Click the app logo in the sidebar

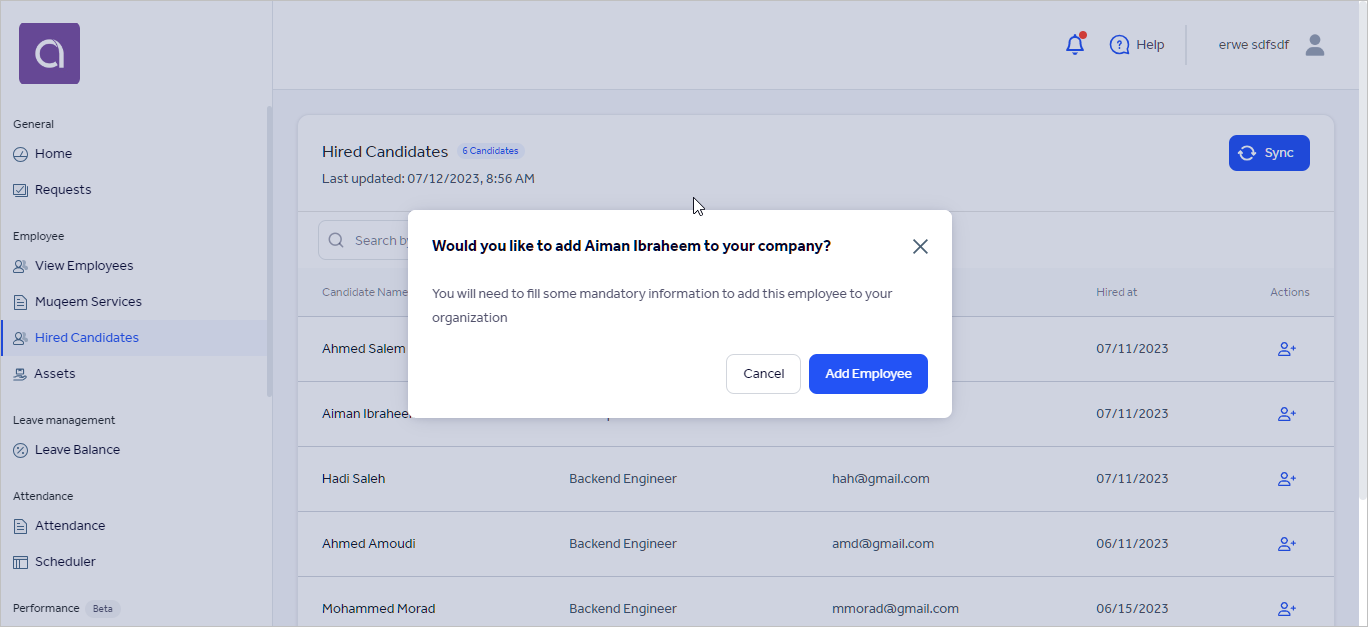pos(48,53)
